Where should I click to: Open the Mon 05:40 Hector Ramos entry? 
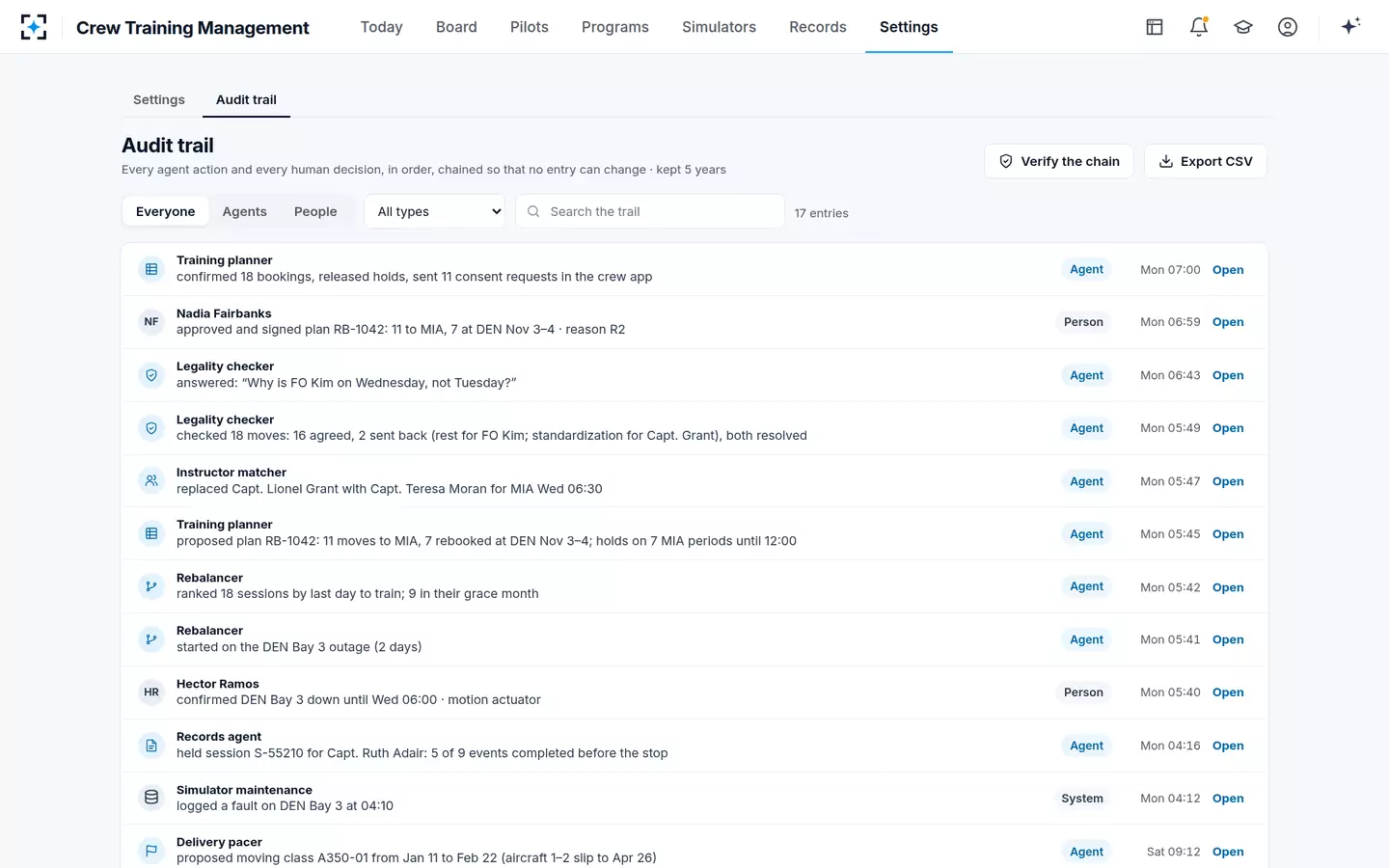(1228, 692)
